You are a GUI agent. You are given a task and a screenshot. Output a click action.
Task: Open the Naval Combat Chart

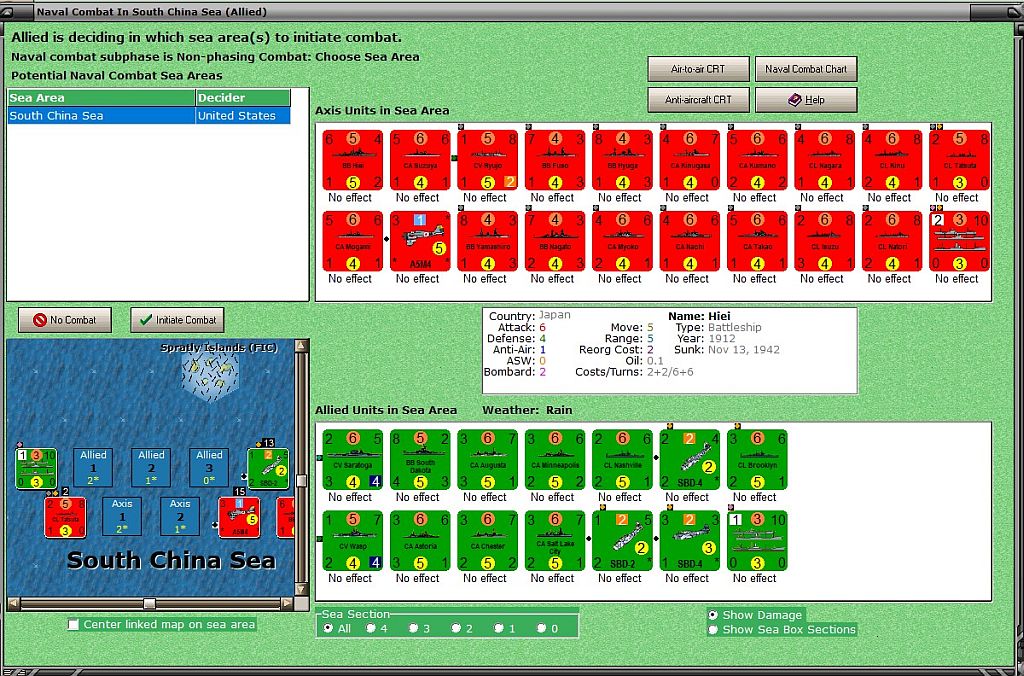[806, 69]
